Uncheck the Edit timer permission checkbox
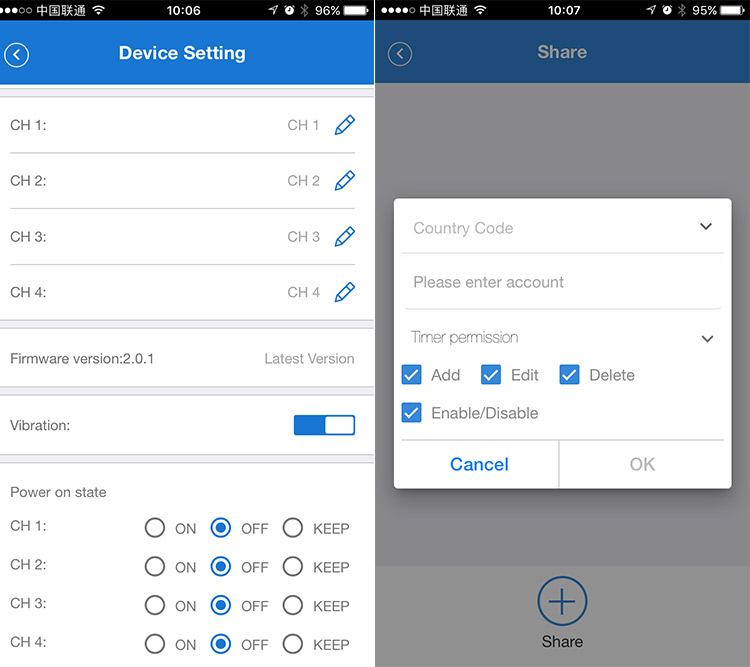 click(490, 375)
